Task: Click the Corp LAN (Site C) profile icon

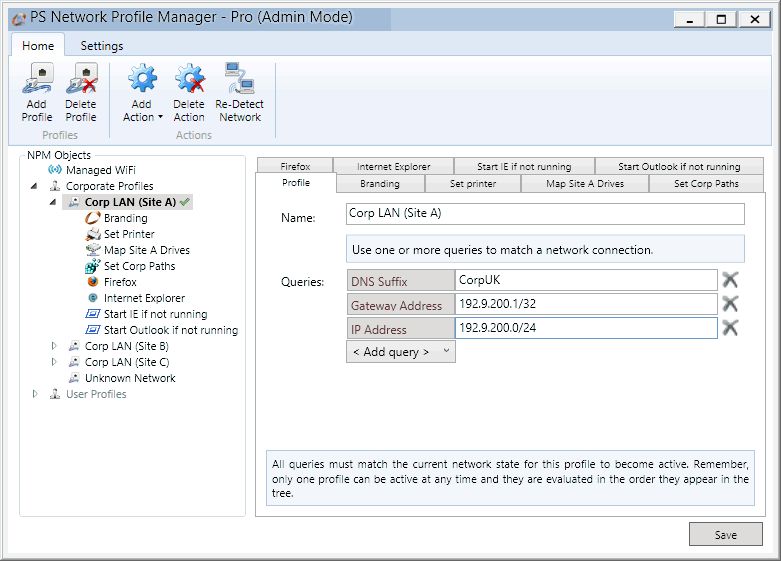Action: tap(74, 362)
